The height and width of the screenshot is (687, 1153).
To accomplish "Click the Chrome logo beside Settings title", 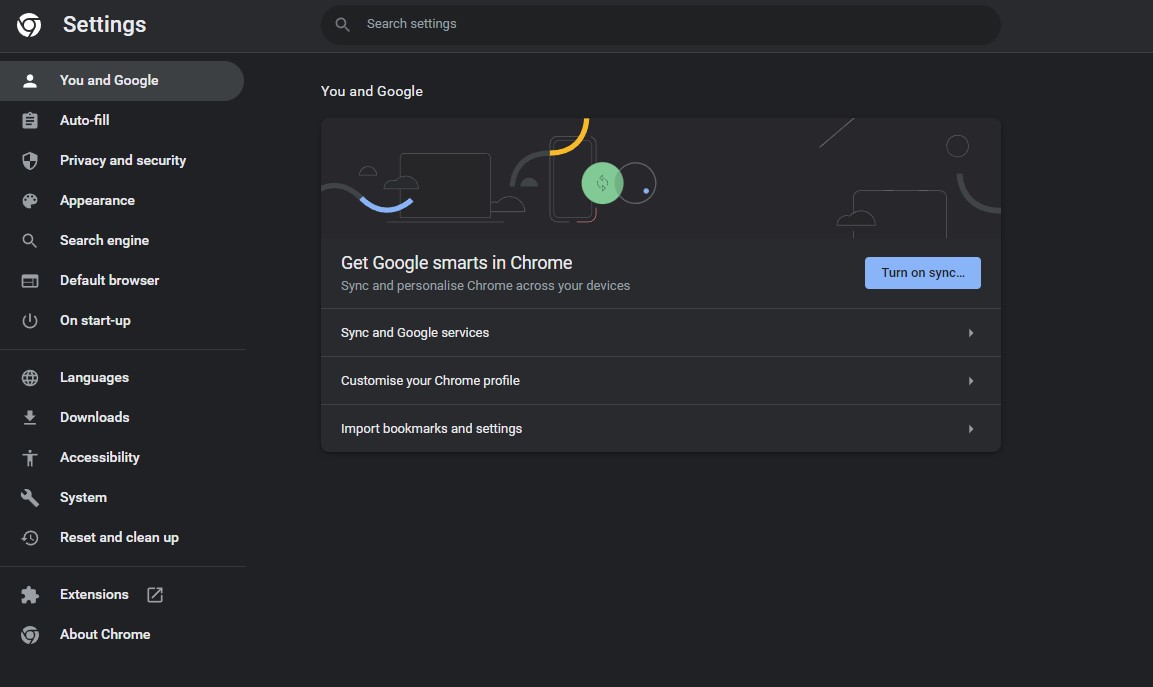I will (29, 24).
